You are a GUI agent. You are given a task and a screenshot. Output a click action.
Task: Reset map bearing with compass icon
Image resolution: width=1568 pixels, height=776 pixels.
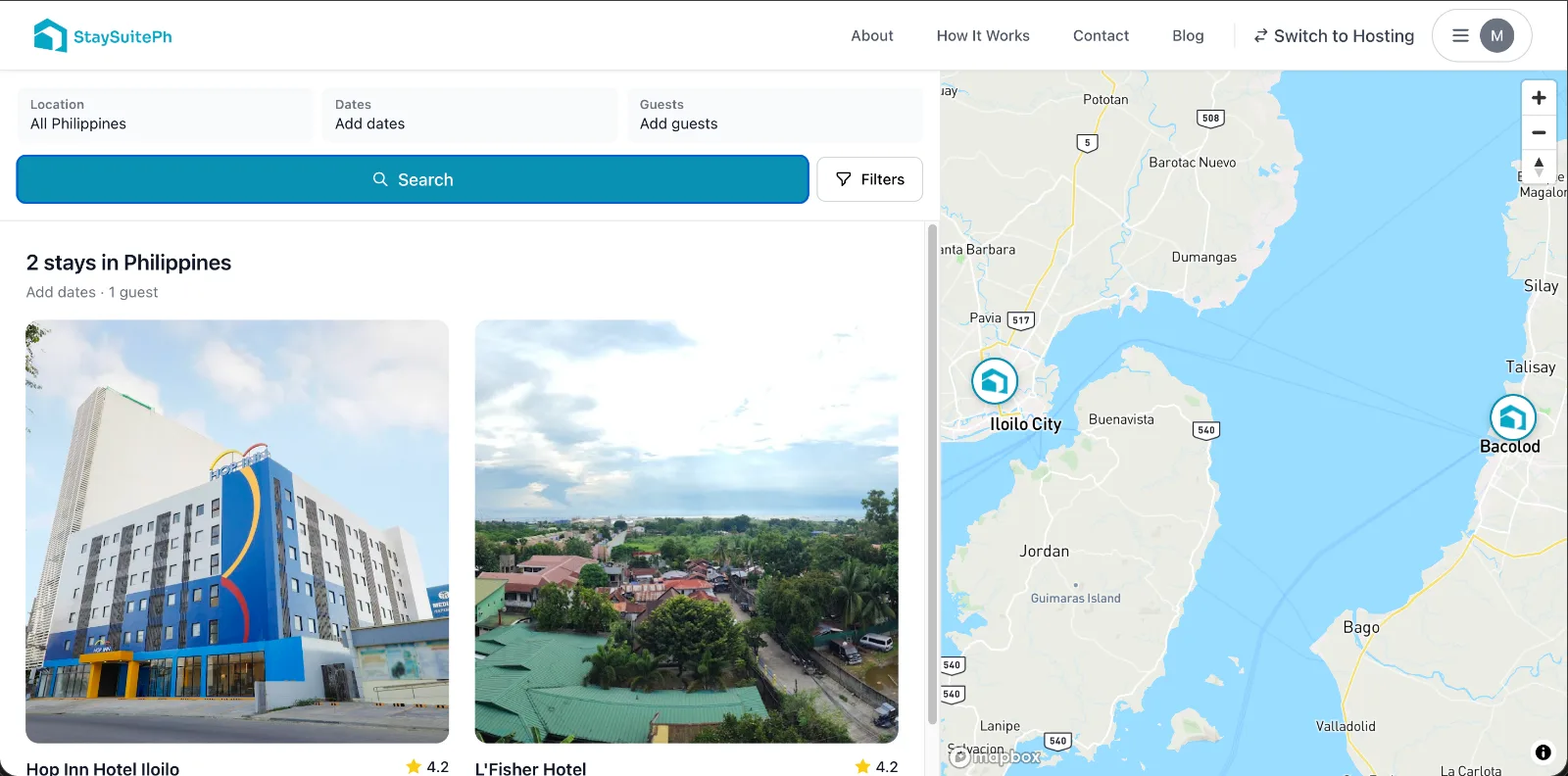[1539, 167]
